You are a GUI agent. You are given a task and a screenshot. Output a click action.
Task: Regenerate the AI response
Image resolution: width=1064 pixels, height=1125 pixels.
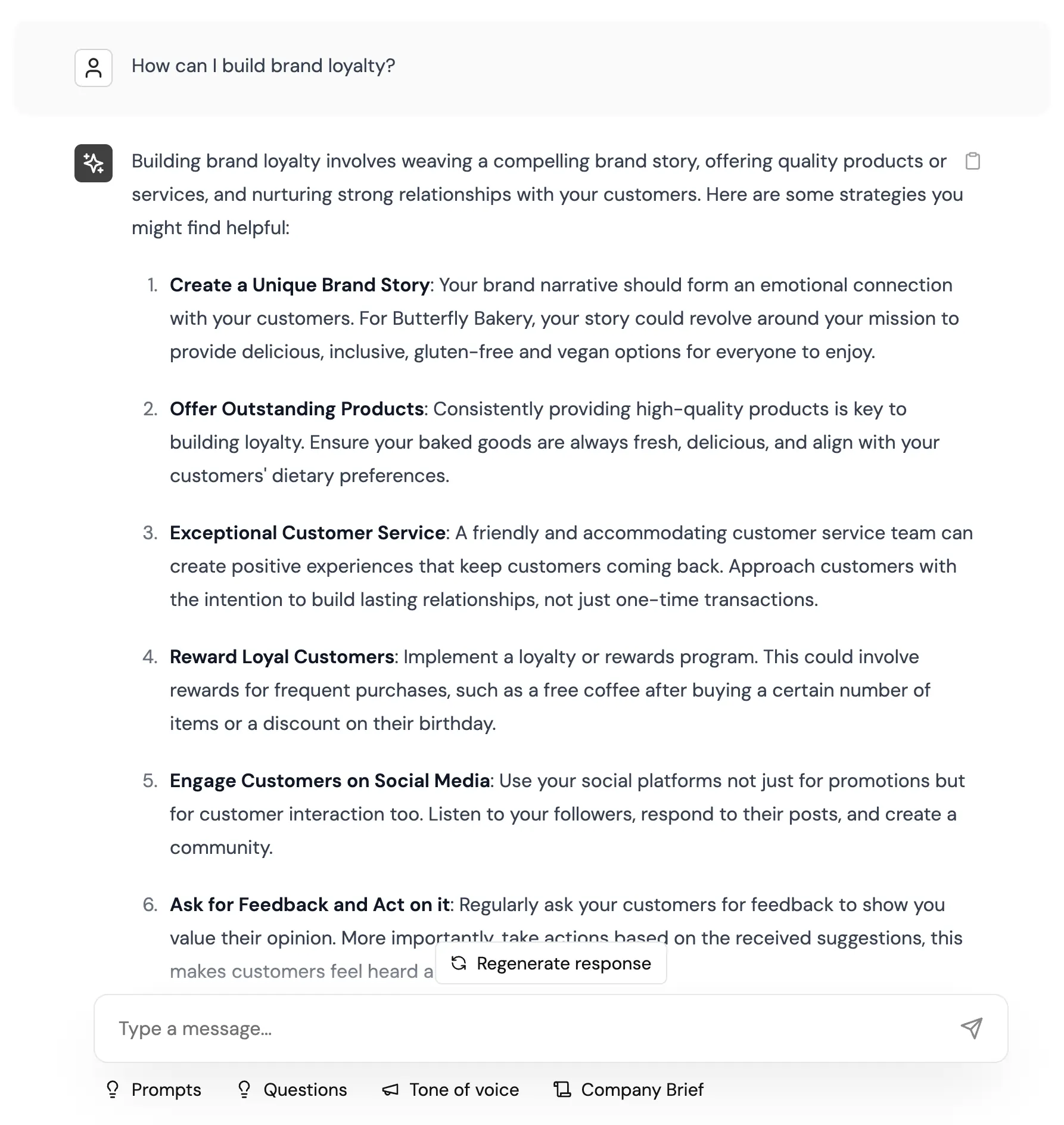pos(550,963)
